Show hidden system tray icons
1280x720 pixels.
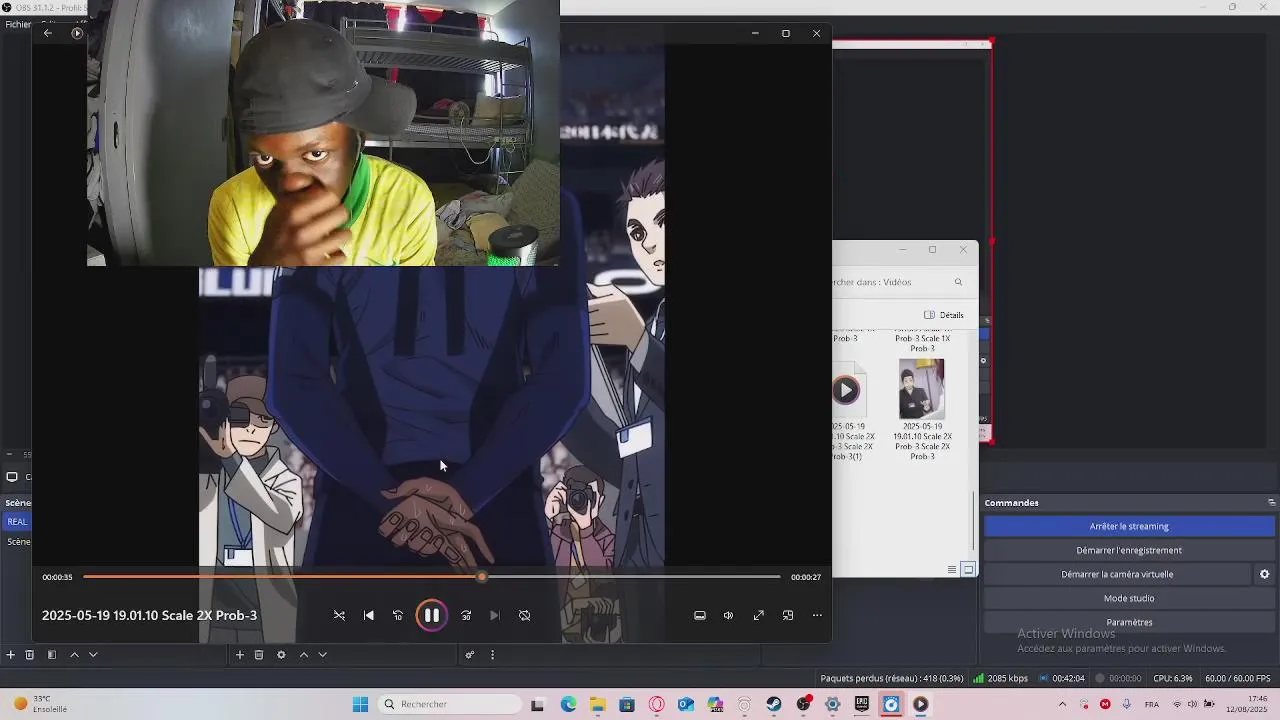[1062, 705]
